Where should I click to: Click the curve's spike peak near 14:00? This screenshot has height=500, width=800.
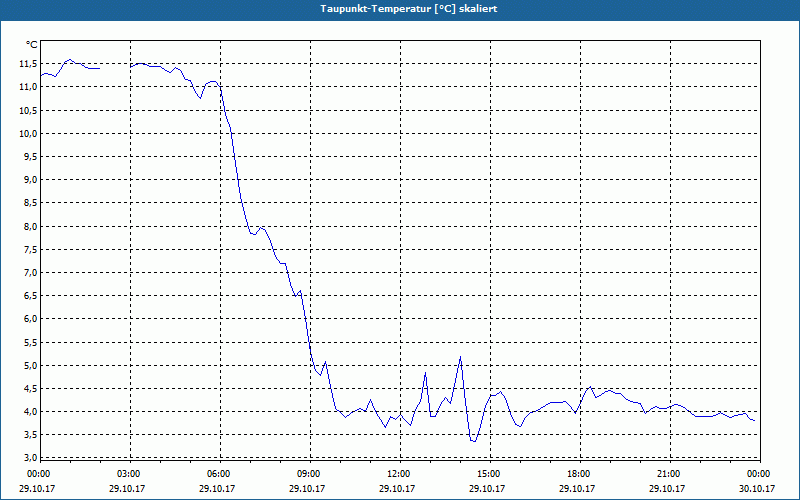(x=461, y=357)
